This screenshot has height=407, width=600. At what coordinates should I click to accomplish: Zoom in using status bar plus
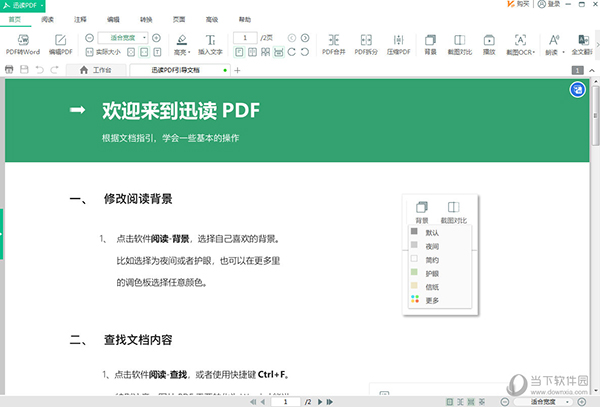pos(582,402)
